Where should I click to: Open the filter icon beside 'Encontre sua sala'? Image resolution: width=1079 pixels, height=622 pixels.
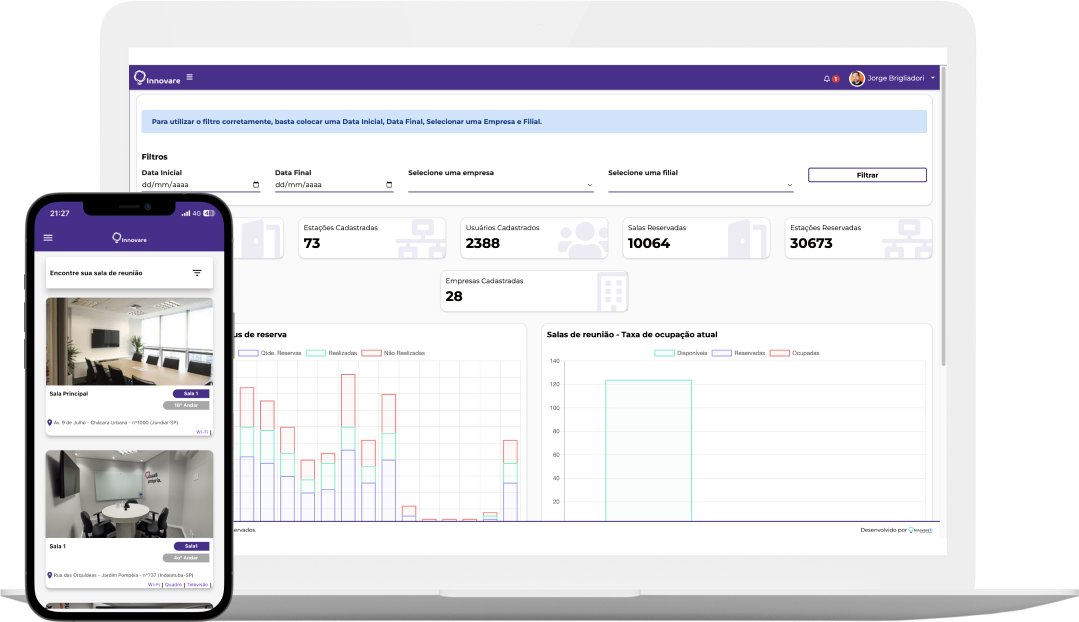[x=197, y=273]
